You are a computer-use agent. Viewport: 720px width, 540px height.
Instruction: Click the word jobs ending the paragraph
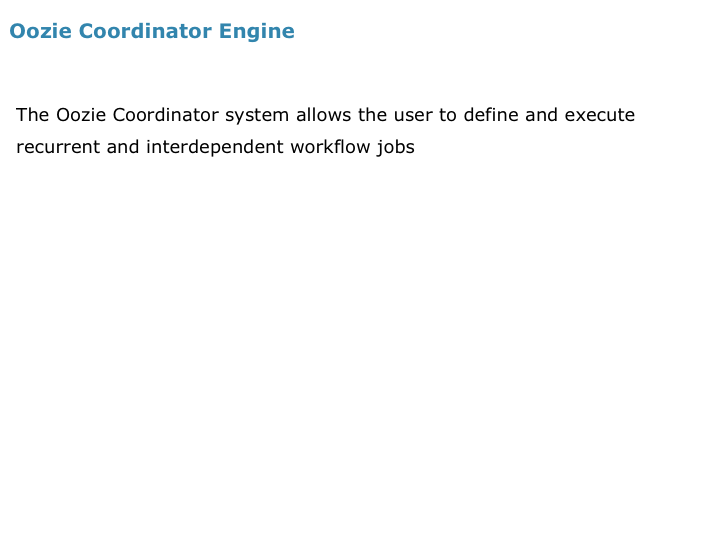point(396,148)
